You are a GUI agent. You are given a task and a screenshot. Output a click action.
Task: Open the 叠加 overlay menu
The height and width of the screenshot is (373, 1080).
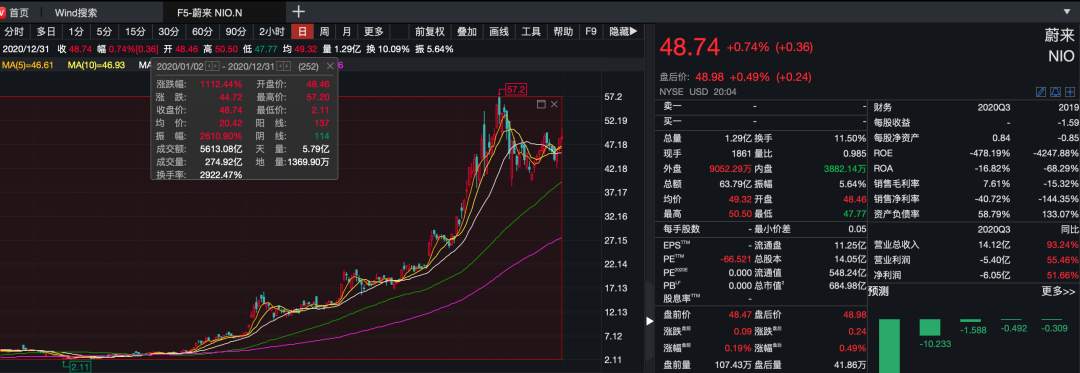467,32
